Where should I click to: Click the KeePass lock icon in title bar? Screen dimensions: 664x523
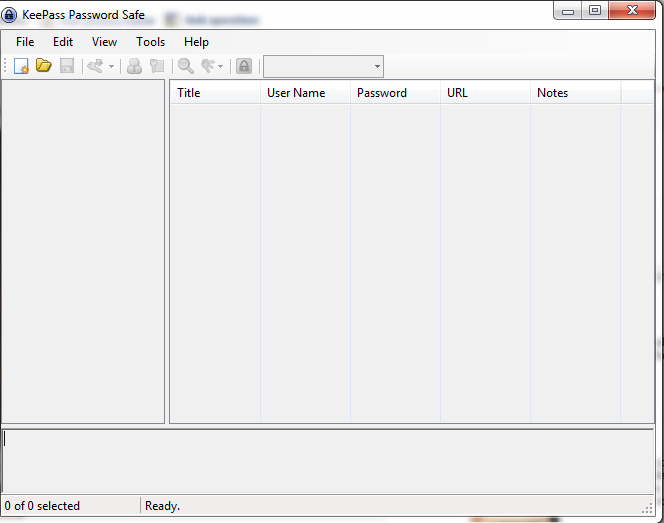(x=9, y=15)
